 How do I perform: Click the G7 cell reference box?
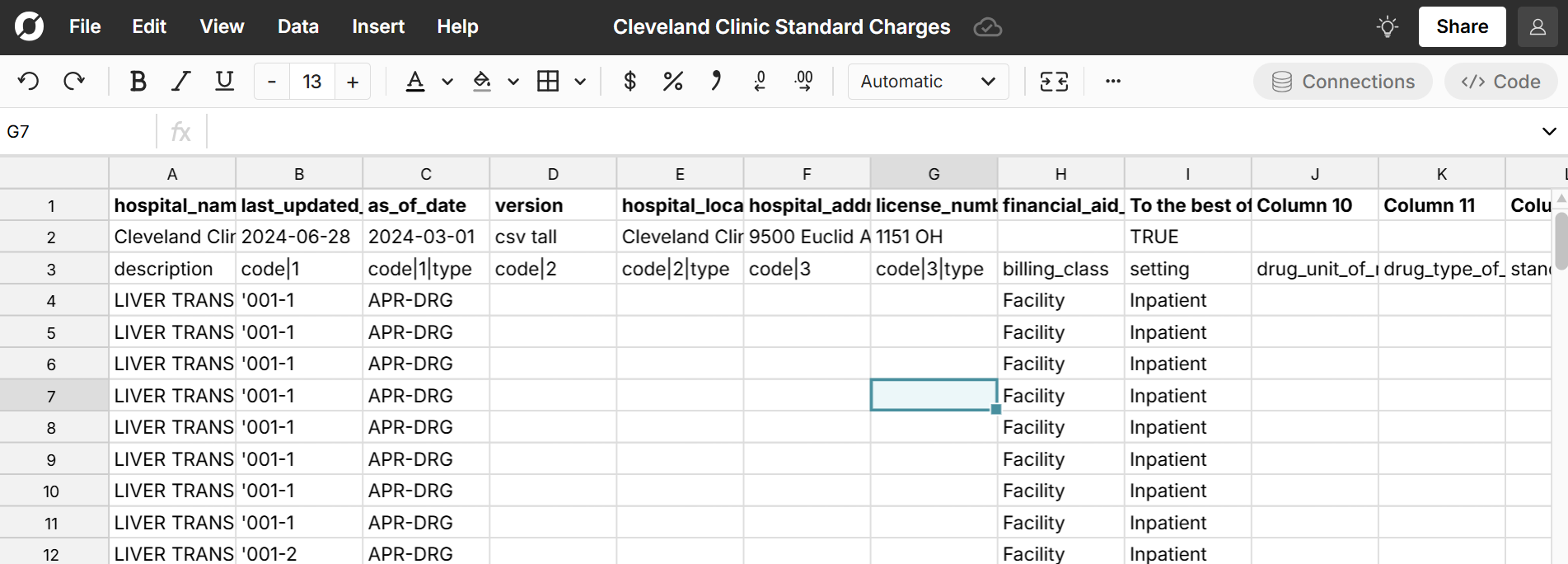tap(78, 131)
